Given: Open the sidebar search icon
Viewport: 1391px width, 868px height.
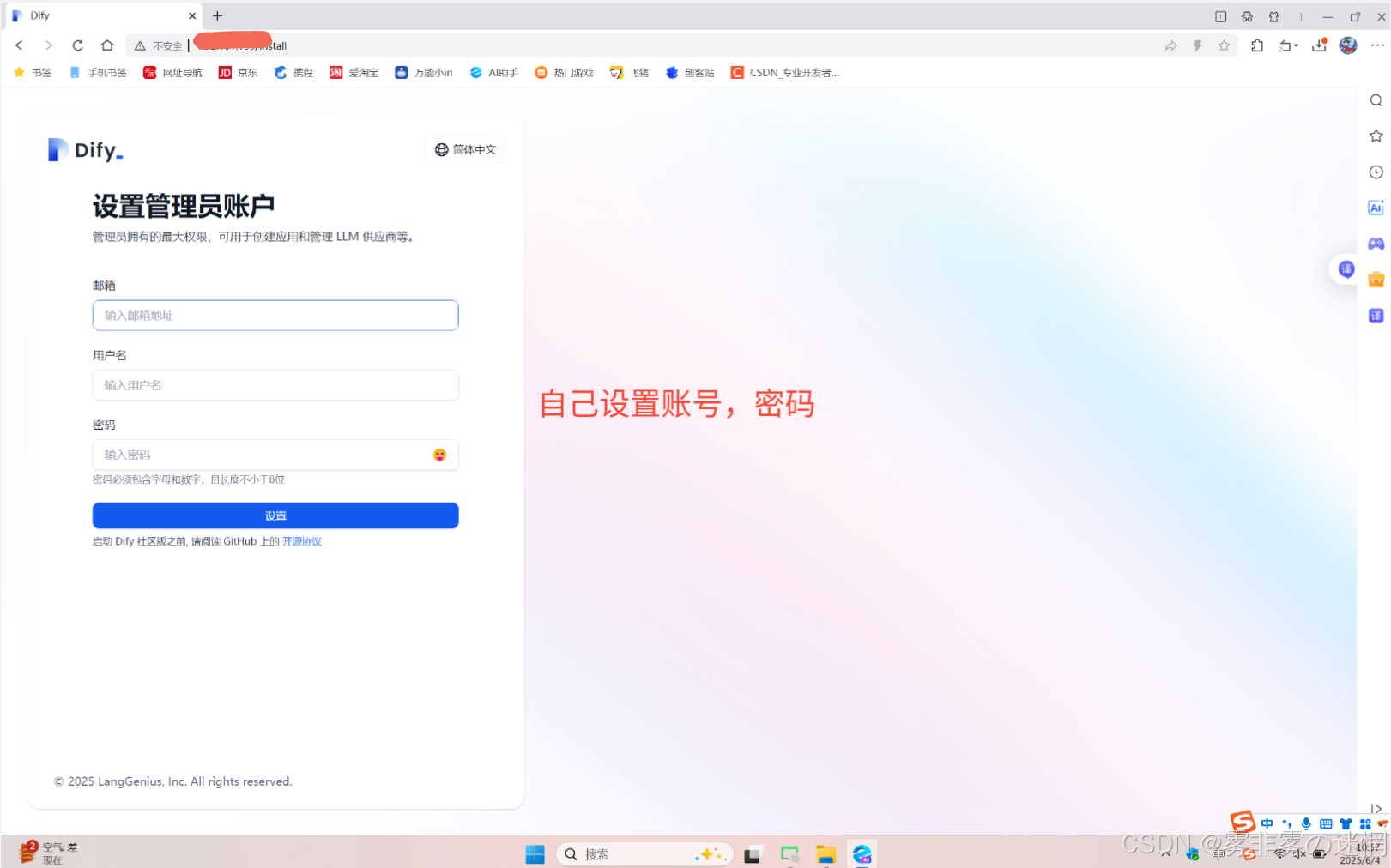Looking at the screenshot, I should [1376, 100].
